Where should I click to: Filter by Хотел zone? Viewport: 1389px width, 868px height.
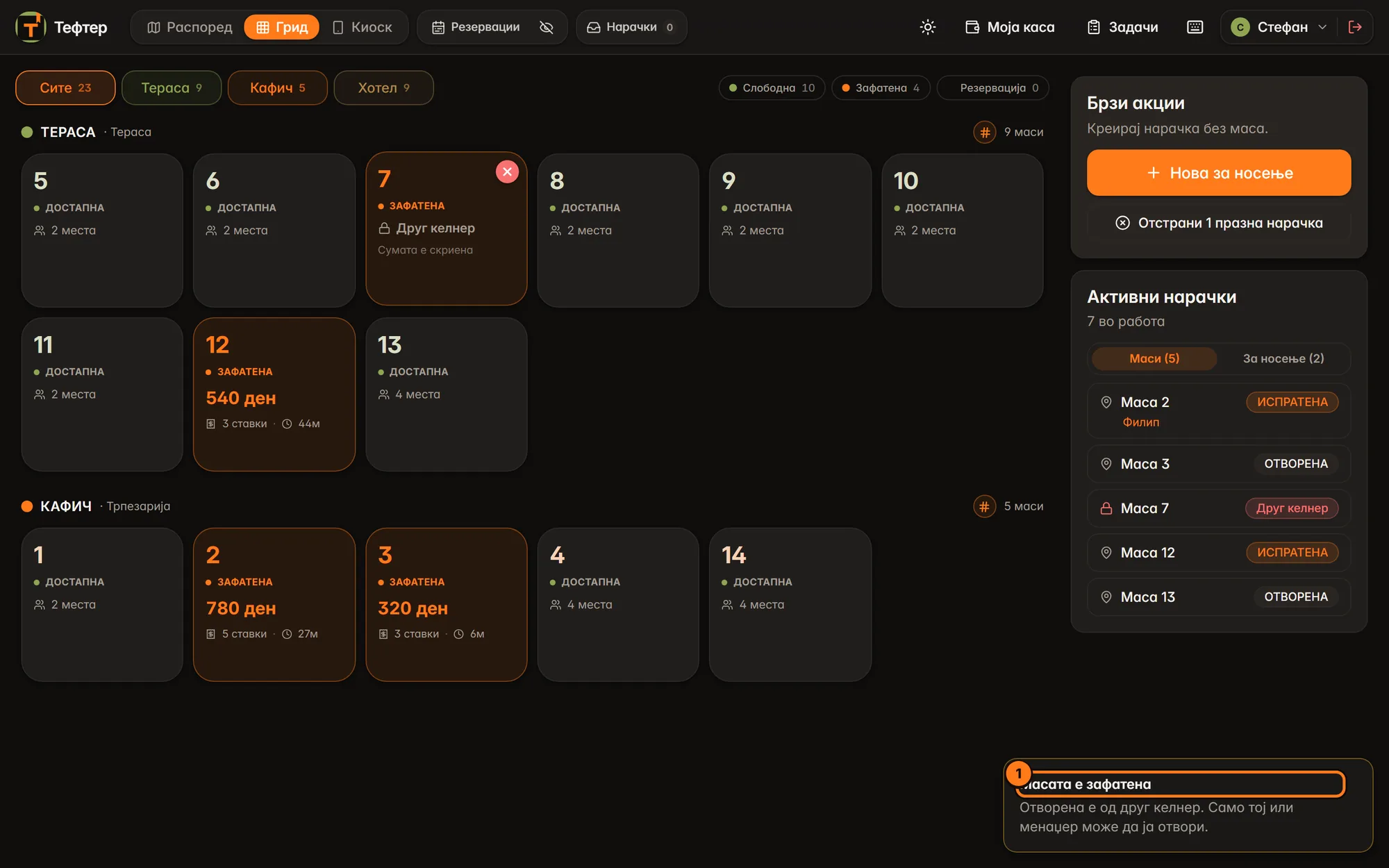pos(383,87)
